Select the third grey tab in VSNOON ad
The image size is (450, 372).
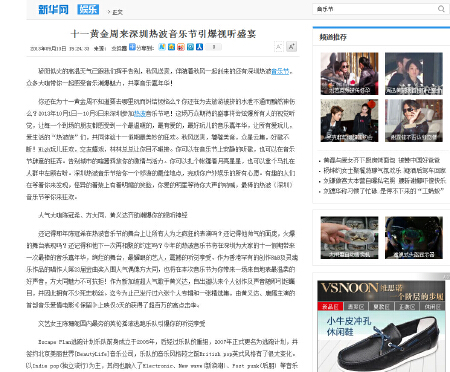point(381,306)
